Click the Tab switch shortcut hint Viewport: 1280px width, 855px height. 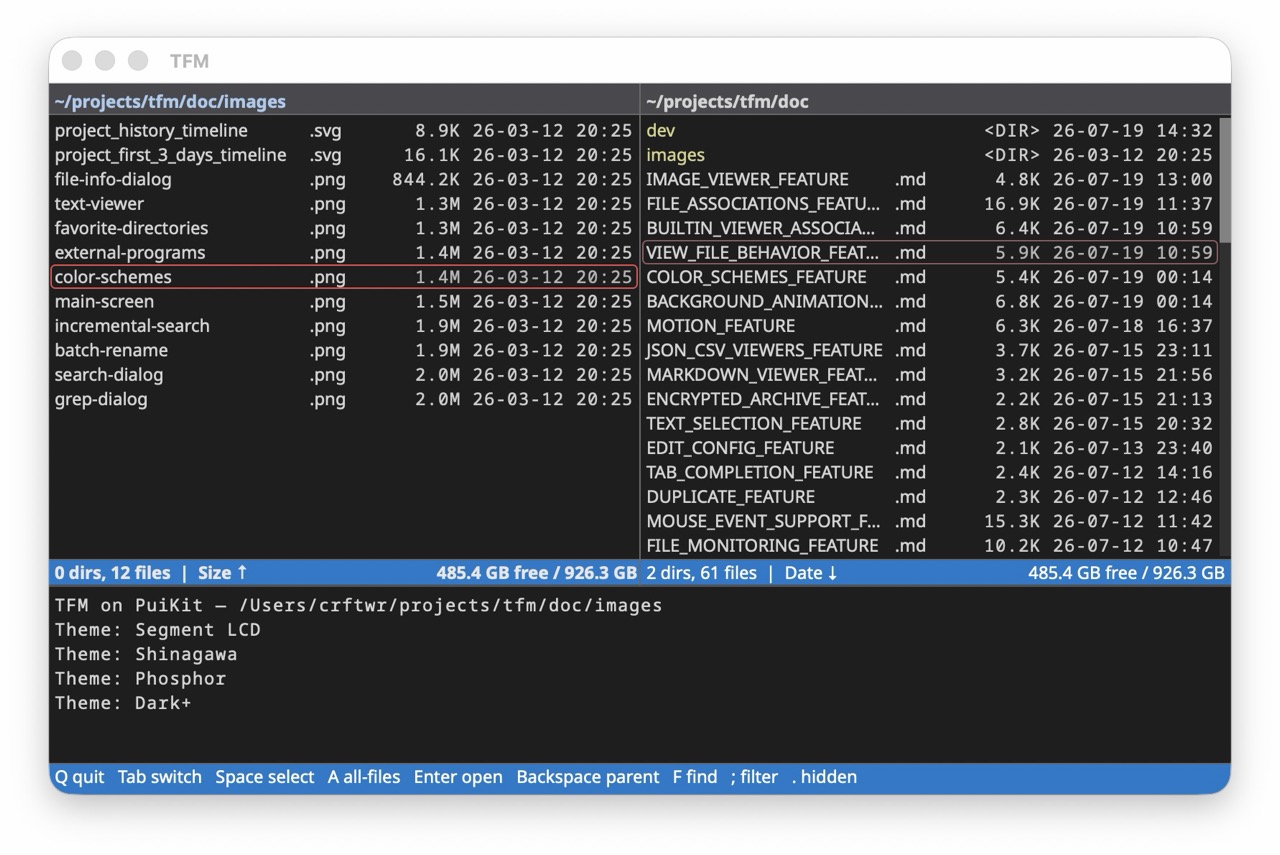tap(160, 777)
